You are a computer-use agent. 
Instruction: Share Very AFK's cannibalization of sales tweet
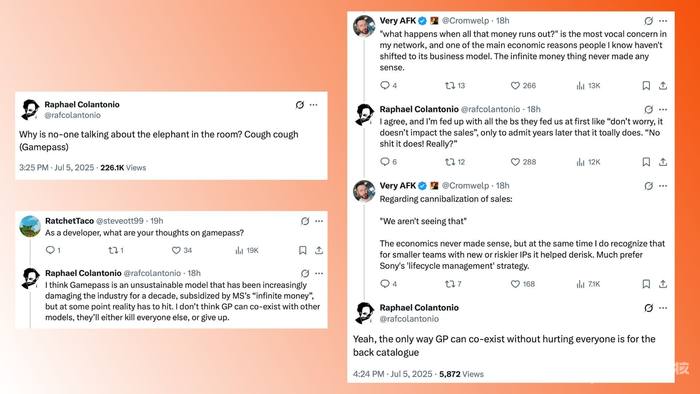click(x=663, y=284)
